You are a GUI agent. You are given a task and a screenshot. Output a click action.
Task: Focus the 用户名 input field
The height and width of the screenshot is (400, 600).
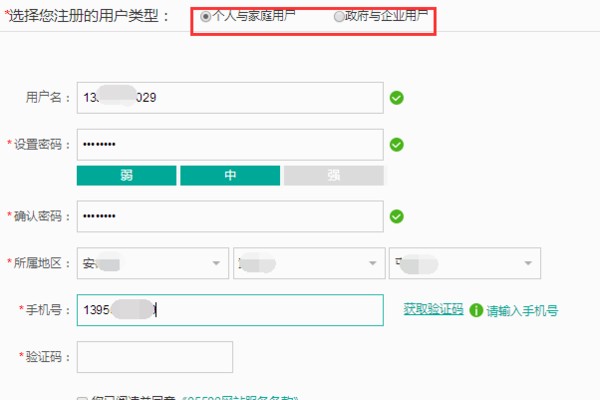pos(230,98)
